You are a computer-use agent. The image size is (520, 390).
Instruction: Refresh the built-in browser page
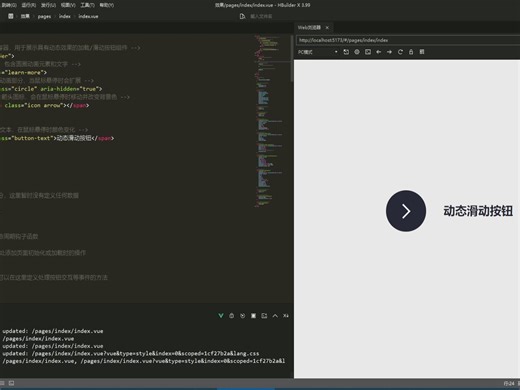(x=400, y=52)
